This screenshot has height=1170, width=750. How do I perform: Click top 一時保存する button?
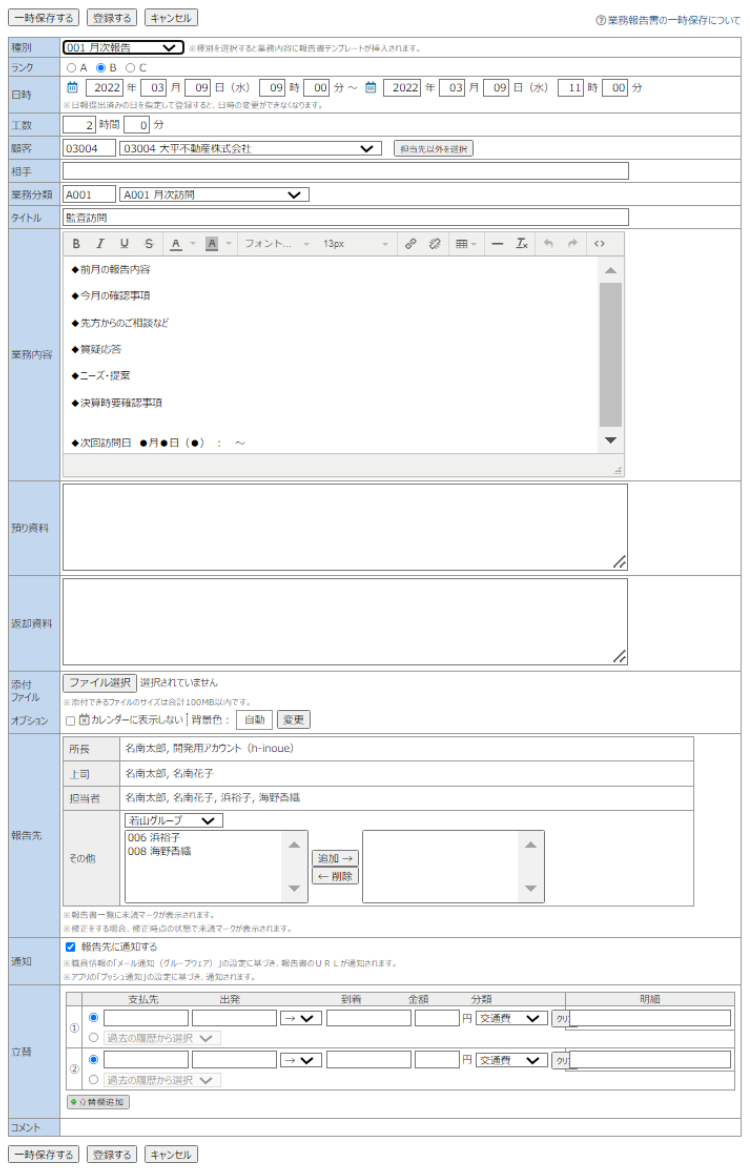click(x=43, y=18)
